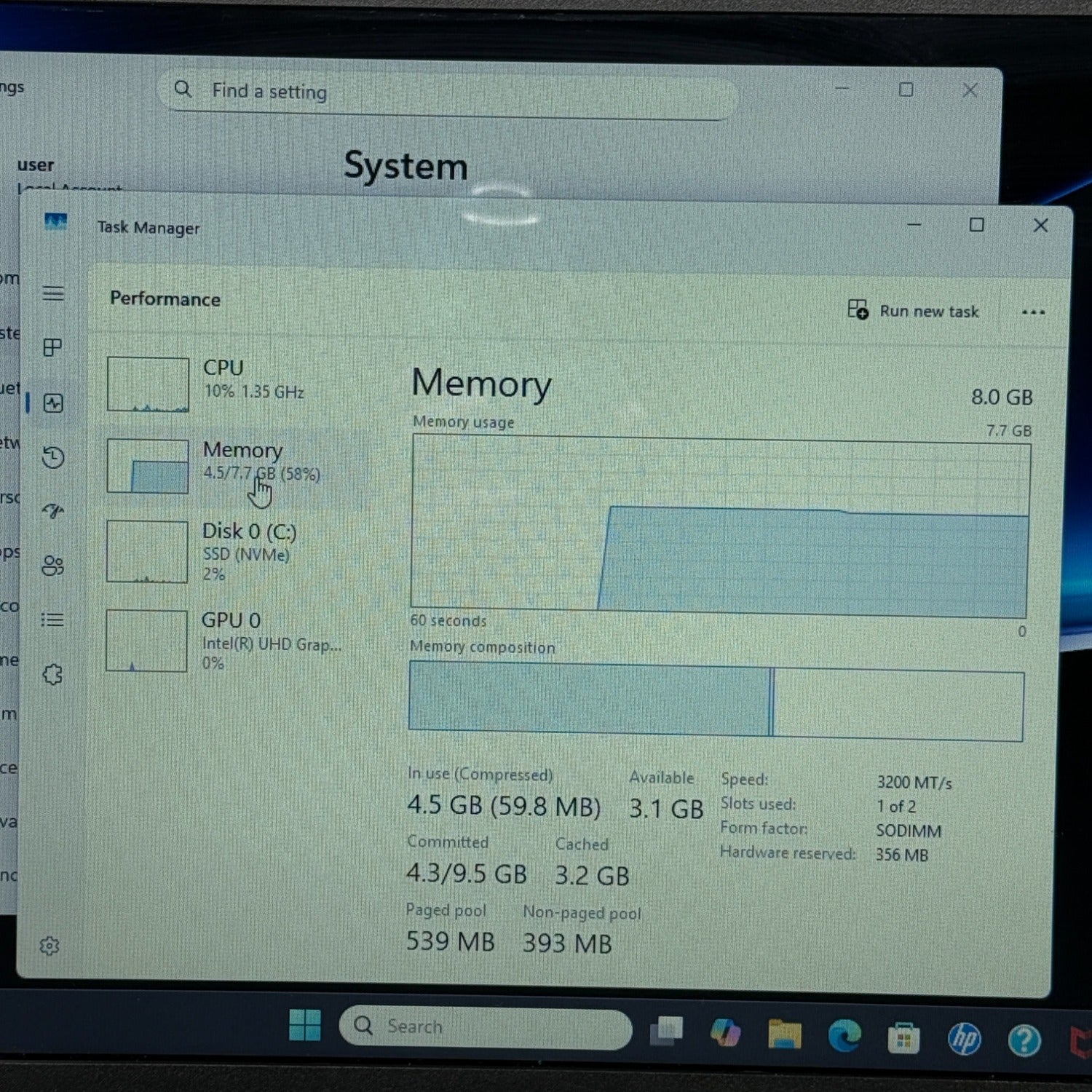The image size is (1092, 1092).
Task: Open Task Manager settings gear
Action: tap(50, 946)
